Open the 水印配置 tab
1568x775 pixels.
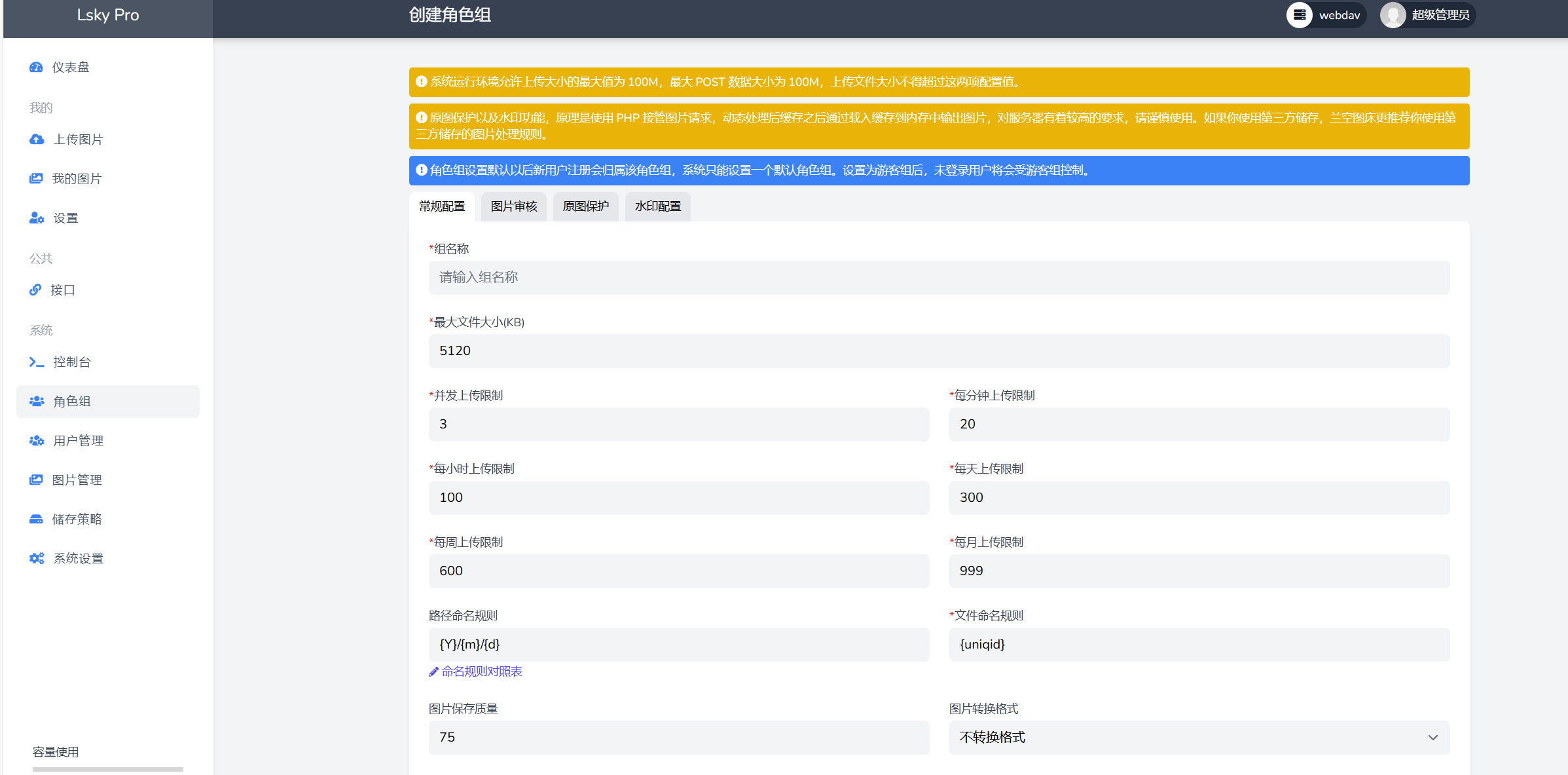(658, 206)
